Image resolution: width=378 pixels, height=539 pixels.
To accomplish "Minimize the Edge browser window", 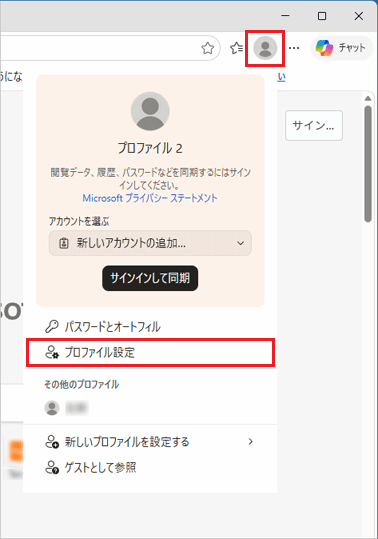I will (x=285, y=16).
